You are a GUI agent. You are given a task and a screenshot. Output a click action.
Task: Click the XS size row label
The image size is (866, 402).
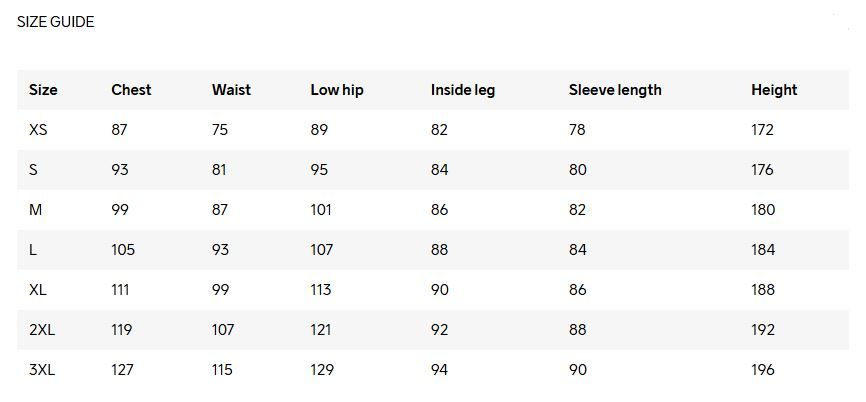(x=38, y=130)
